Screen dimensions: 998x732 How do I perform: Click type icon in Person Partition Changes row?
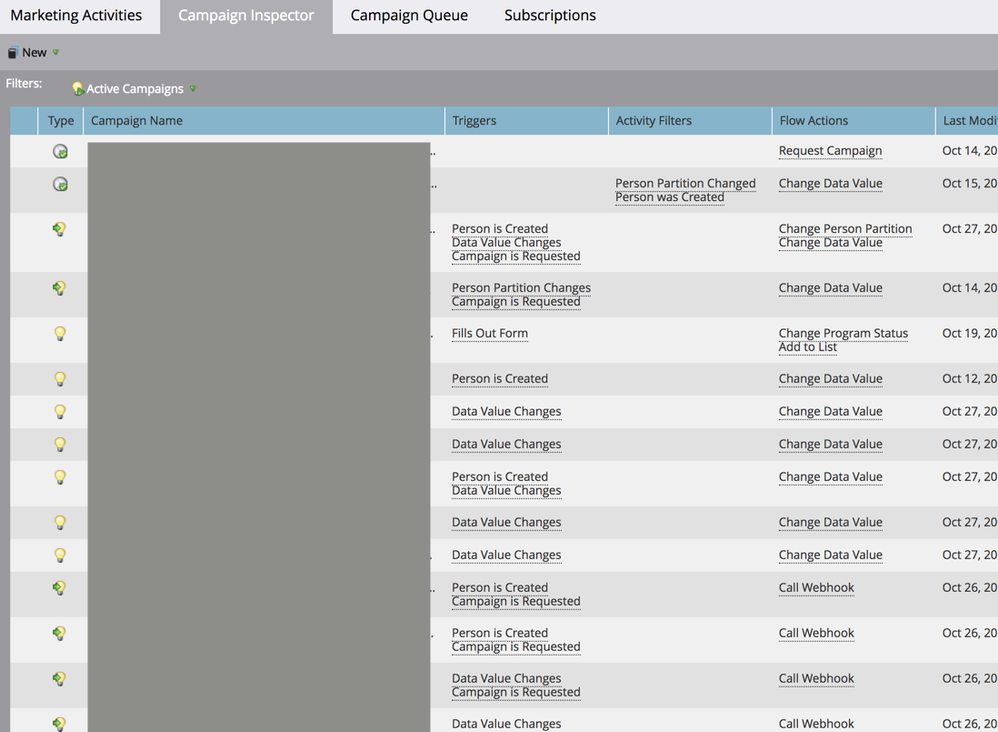click(x=60, y=288)
